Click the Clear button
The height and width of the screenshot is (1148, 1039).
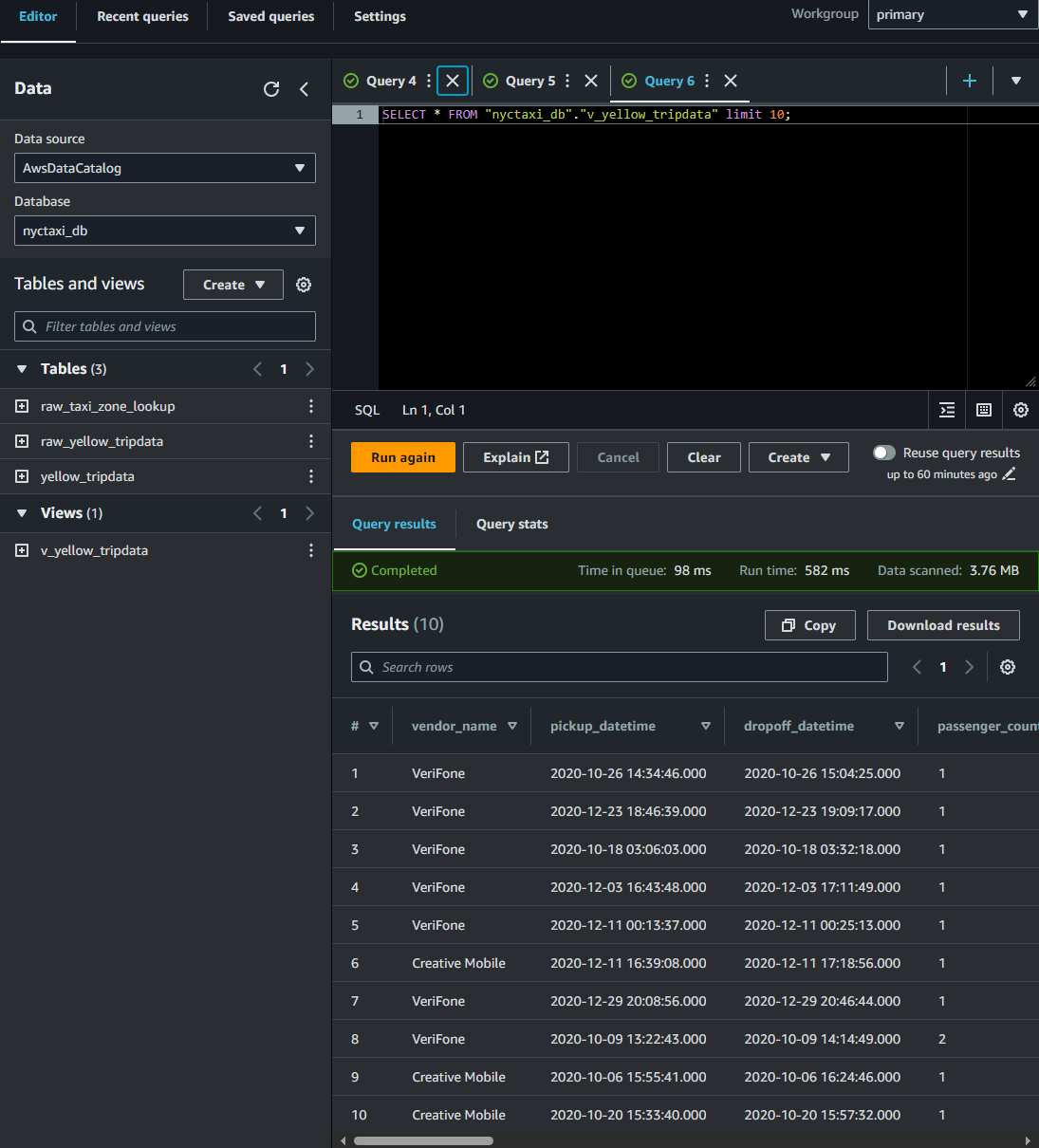click(704, 457)
